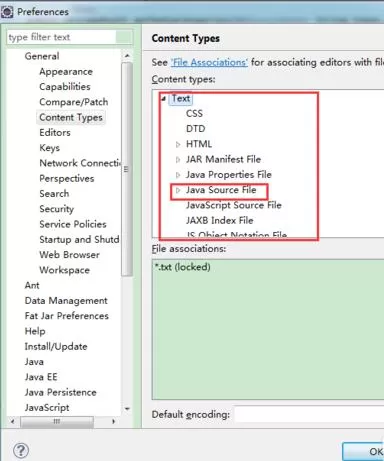The image size is (384, 461).
Task: Select the JavaScript Source File content type
Action: point(234,205)
